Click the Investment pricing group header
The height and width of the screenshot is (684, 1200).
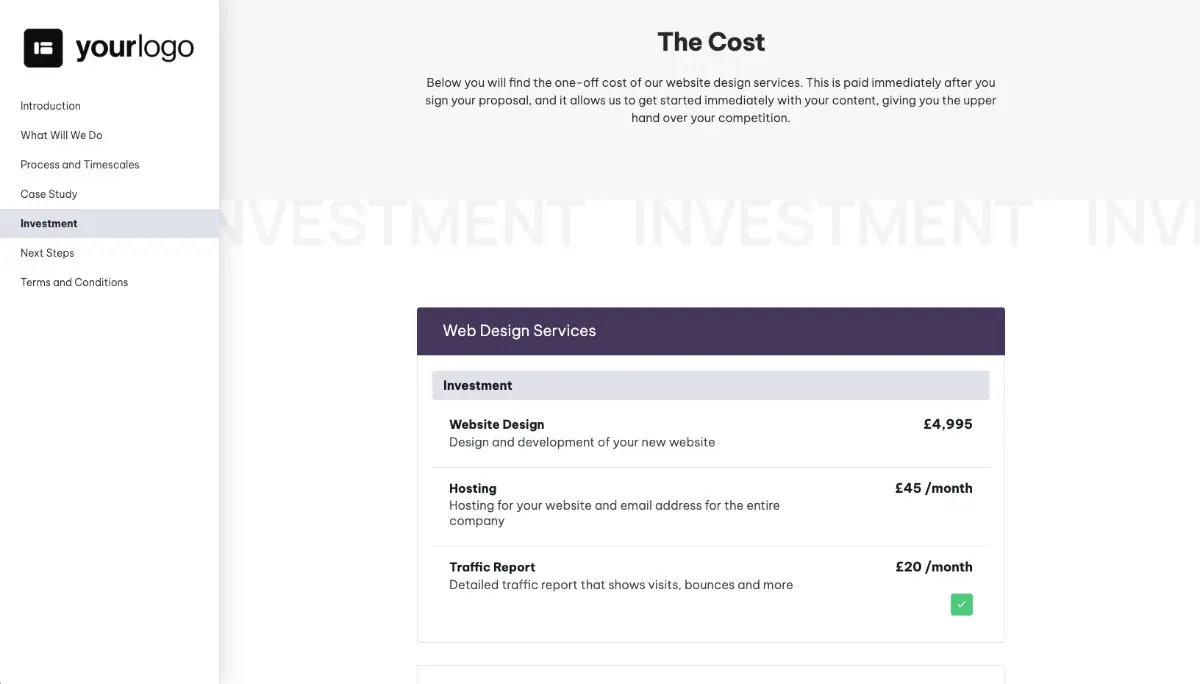(x=477, y=384)
